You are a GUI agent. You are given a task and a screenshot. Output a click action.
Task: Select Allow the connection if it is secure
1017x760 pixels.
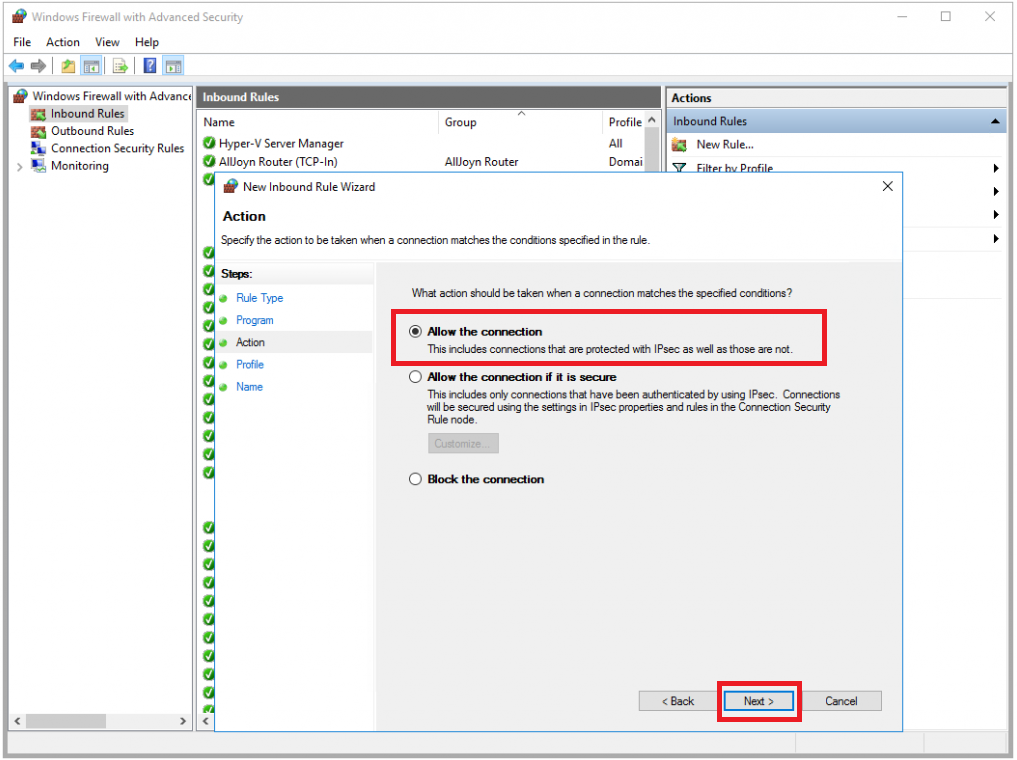415,377
